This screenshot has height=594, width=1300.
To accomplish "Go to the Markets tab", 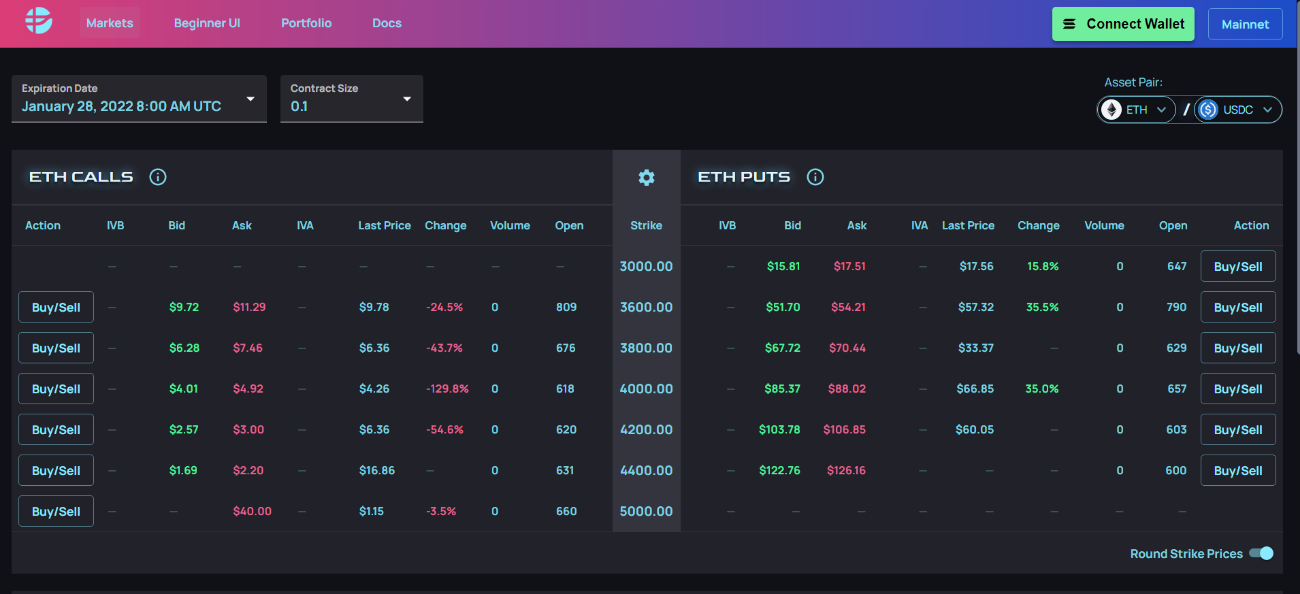I will (110, 23).
